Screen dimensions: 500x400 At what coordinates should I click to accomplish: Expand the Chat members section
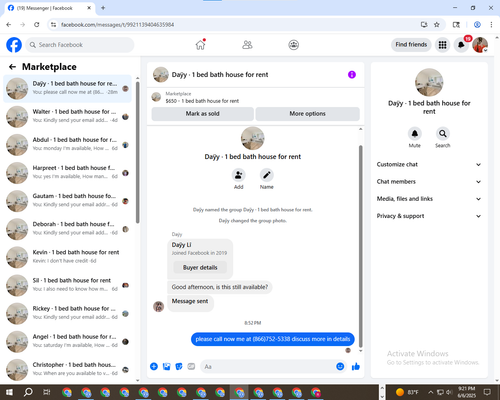coord(429,182)
